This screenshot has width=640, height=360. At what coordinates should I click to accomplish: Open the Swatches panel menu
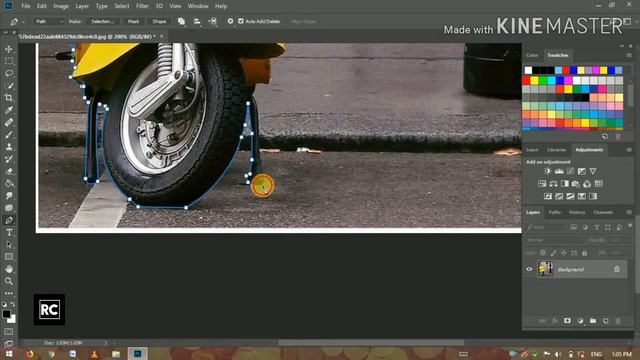629,55
